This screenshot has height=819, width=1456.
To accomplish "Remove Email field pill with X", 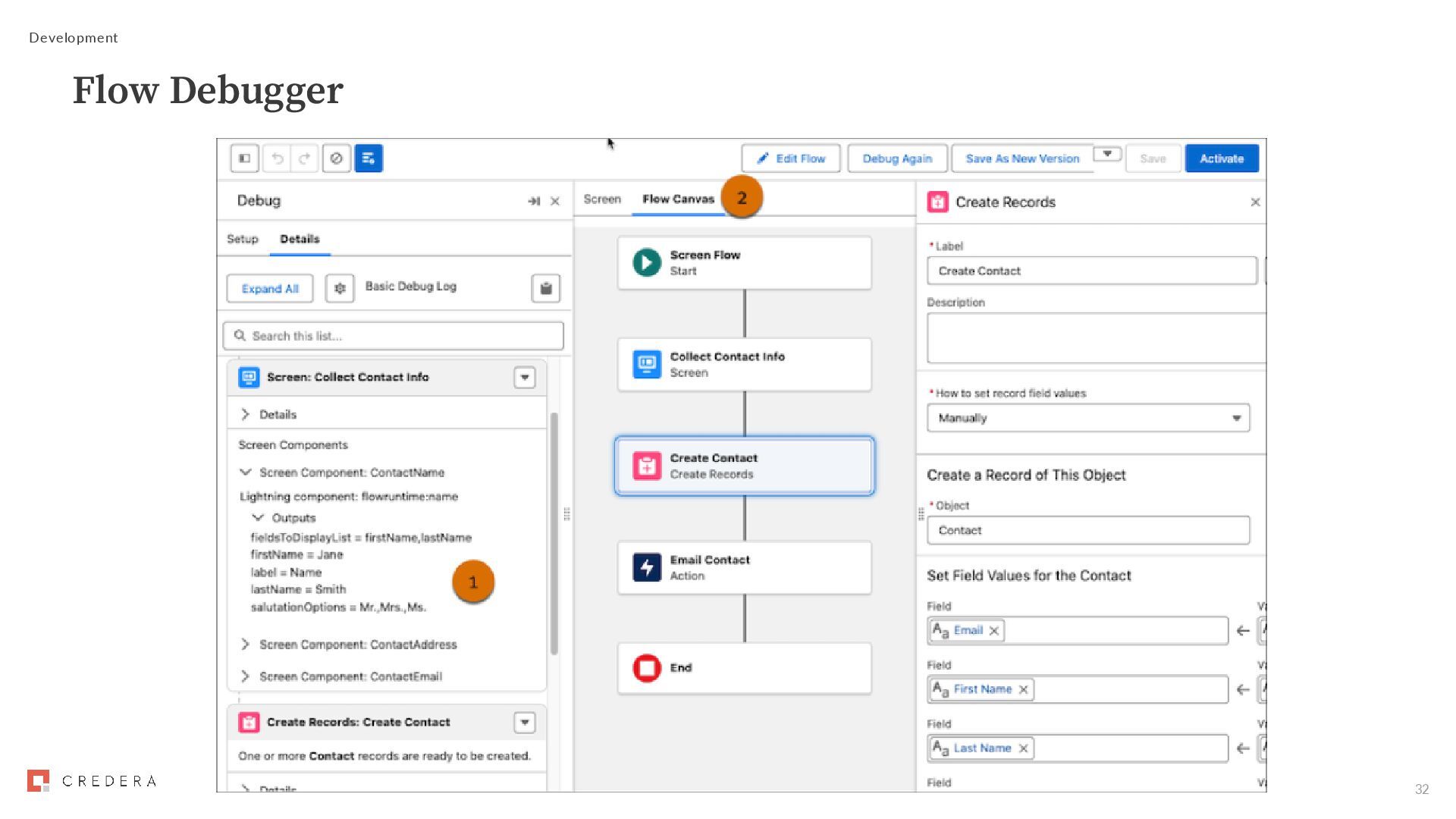I will click(x=994, y=631).
